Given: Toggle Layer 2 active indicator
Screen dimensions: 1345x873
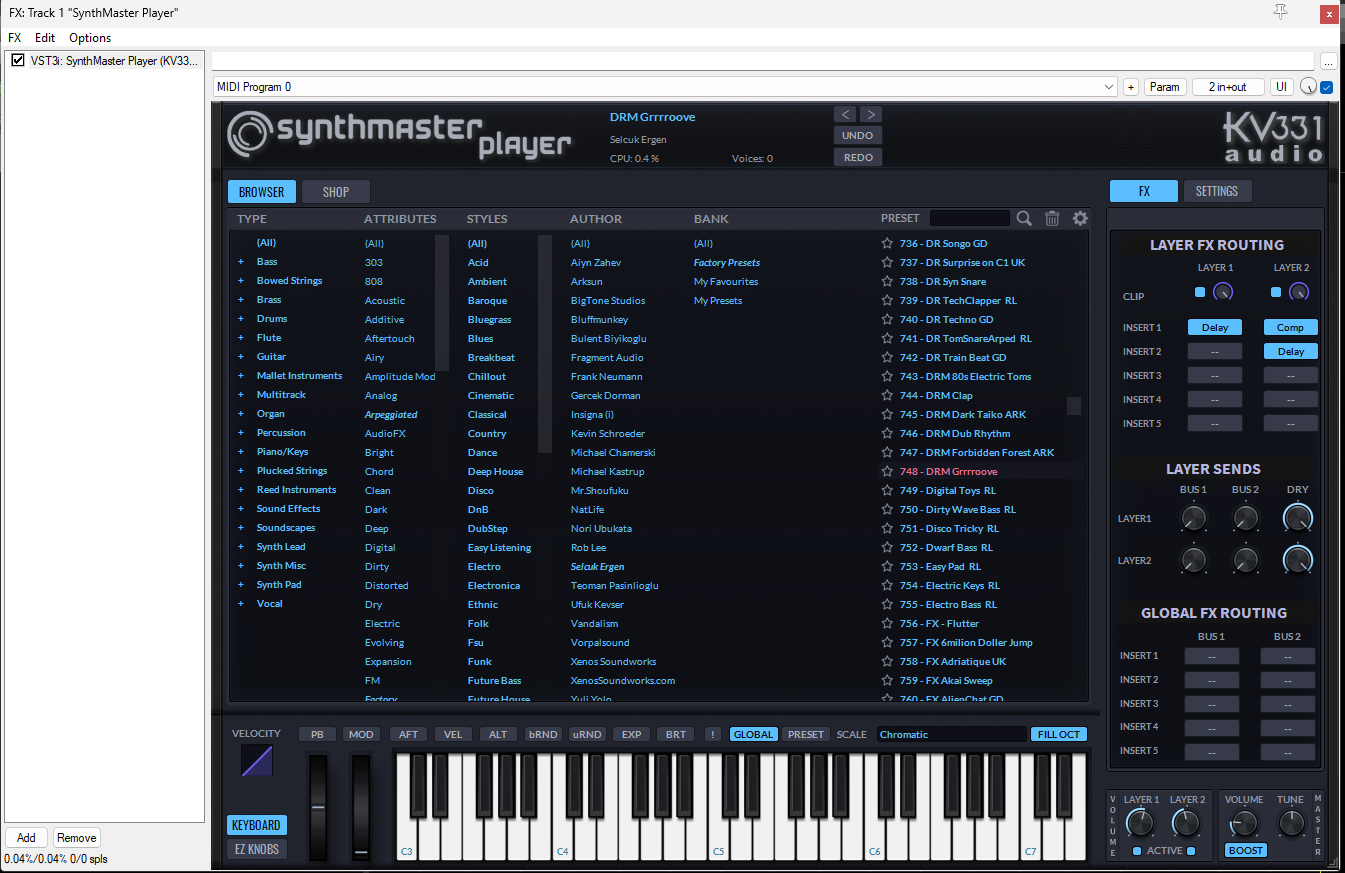Looking at the screenshot, I should pos(1191,851).
